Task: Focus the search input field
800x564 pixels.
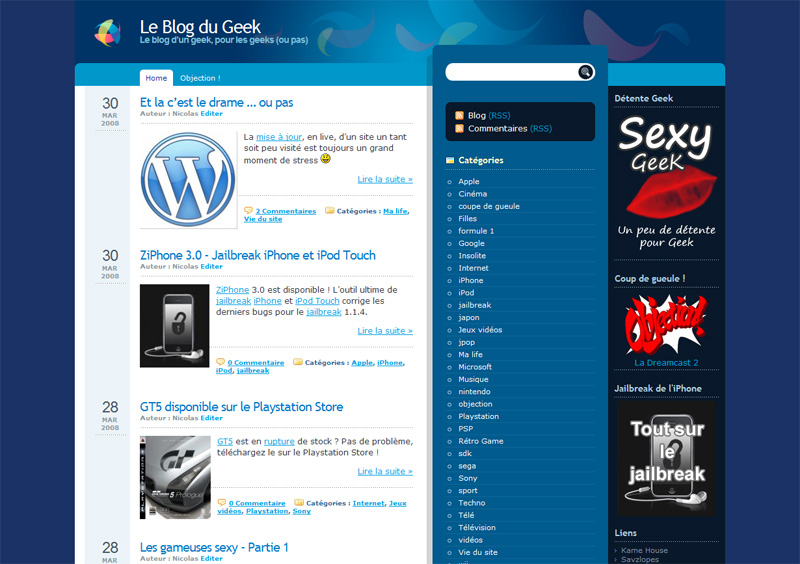Action: (x=512, y=72)
